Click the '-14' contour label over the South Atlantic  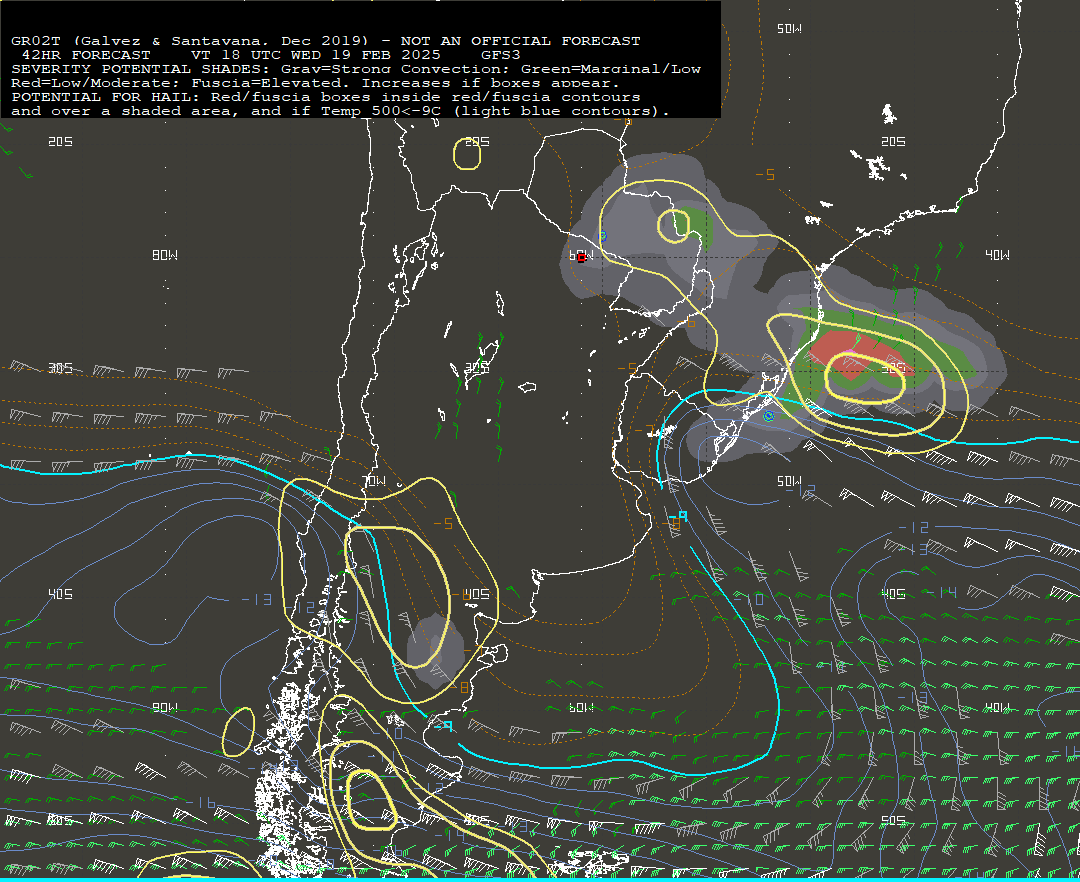pos(941,591)
